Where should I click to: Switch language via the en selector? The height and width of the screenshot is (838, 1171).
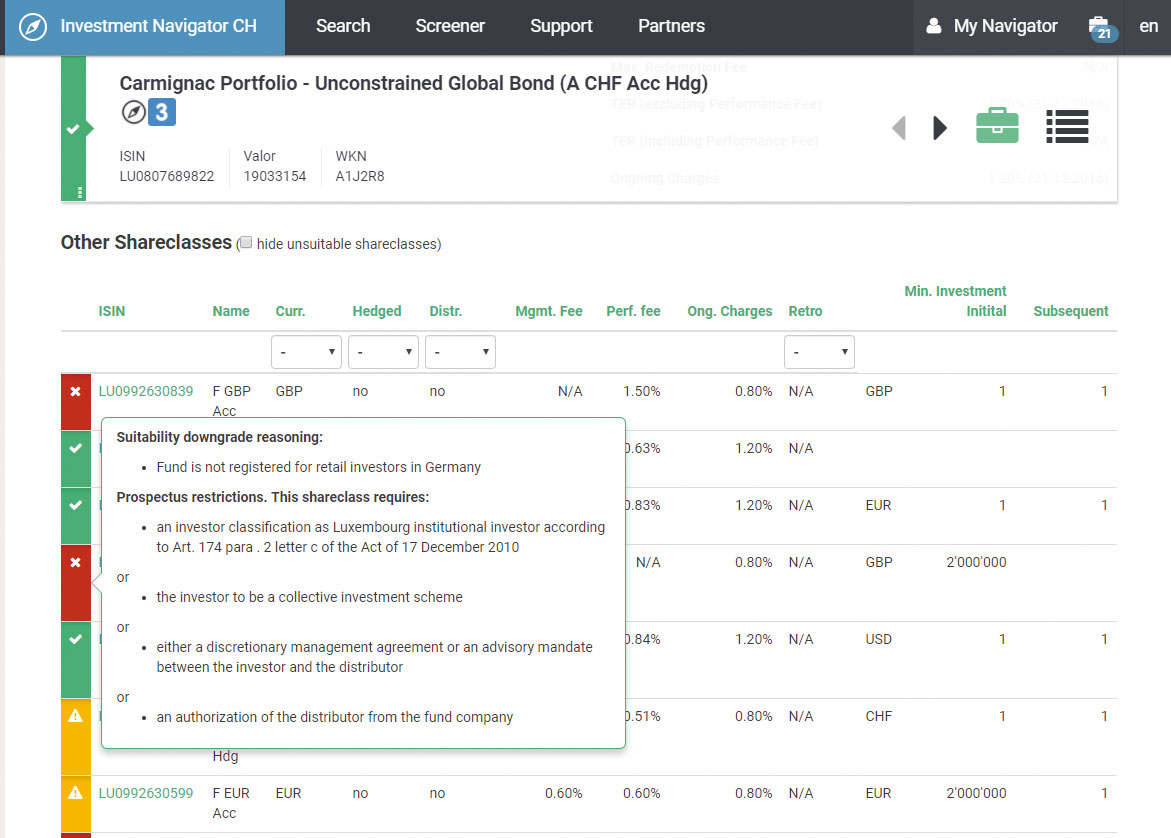(1149, 26)
